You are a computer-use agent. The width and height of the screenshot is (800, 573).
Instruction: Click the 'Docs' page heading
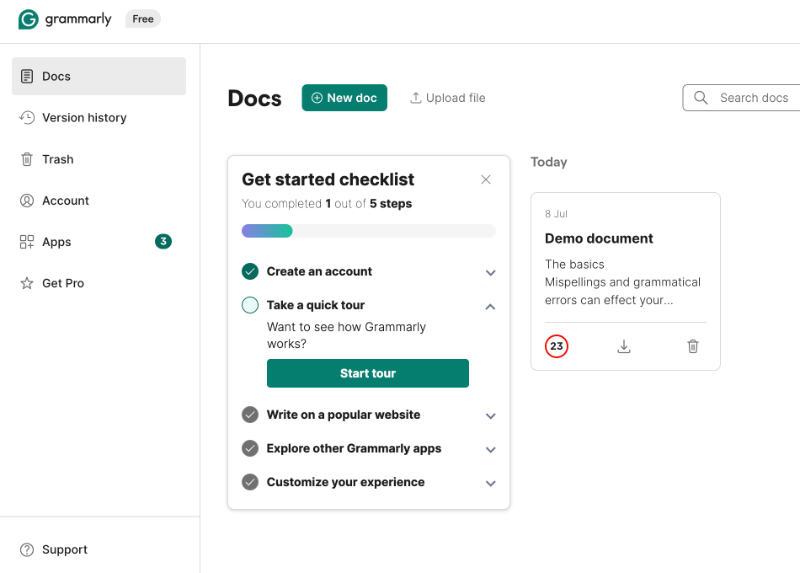(255, 98)
